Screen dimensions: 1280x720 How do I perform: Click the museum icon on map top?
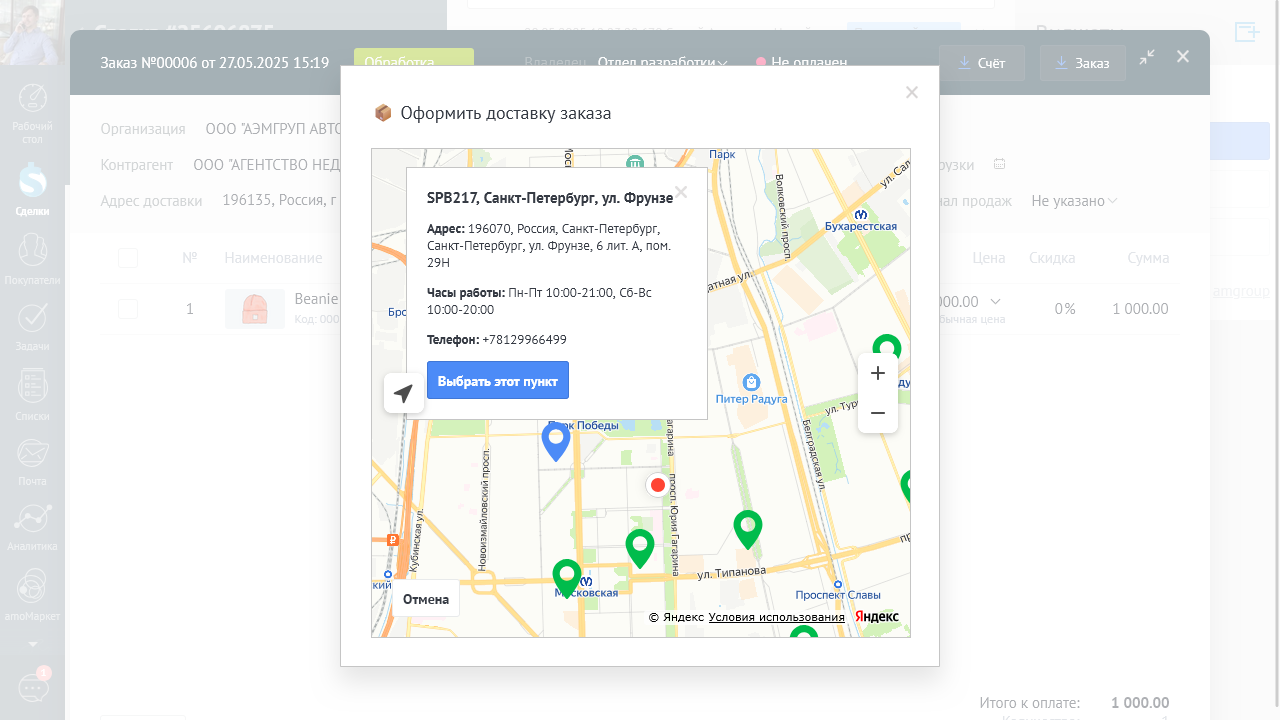pos(635,163)
